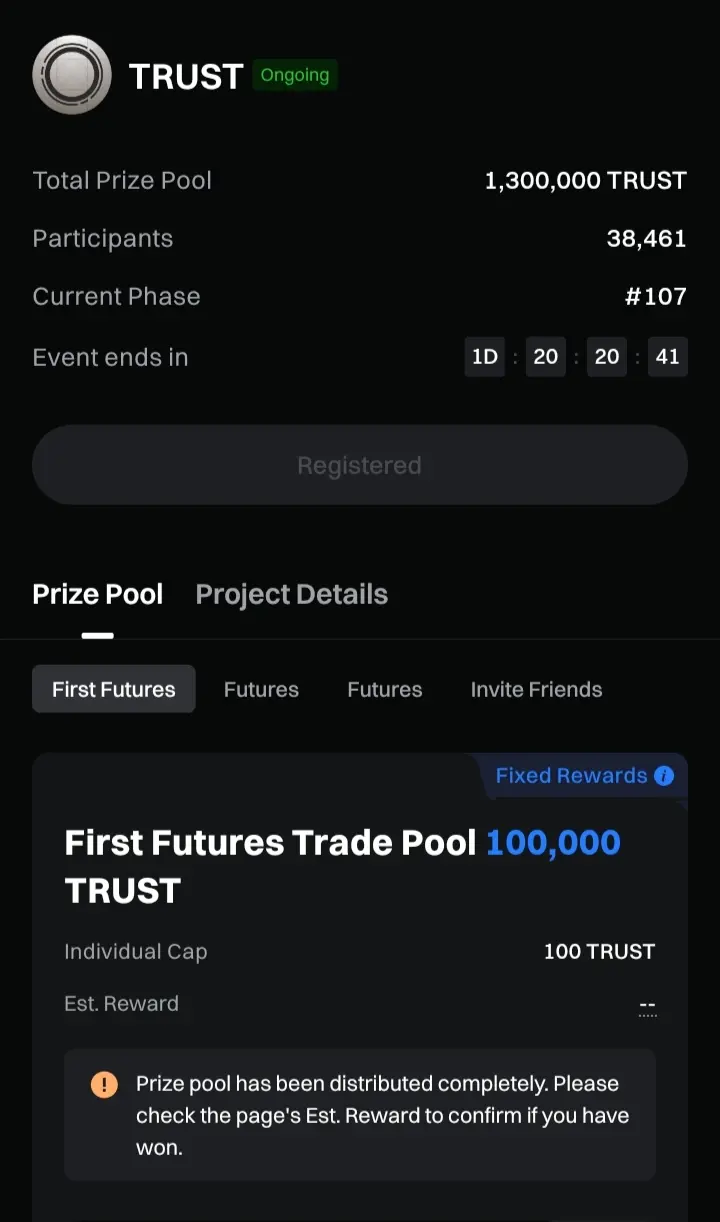Click the Fixed Rewards label
The image size is (720, 1222).
pyautogui.click(x=571, y=776)
